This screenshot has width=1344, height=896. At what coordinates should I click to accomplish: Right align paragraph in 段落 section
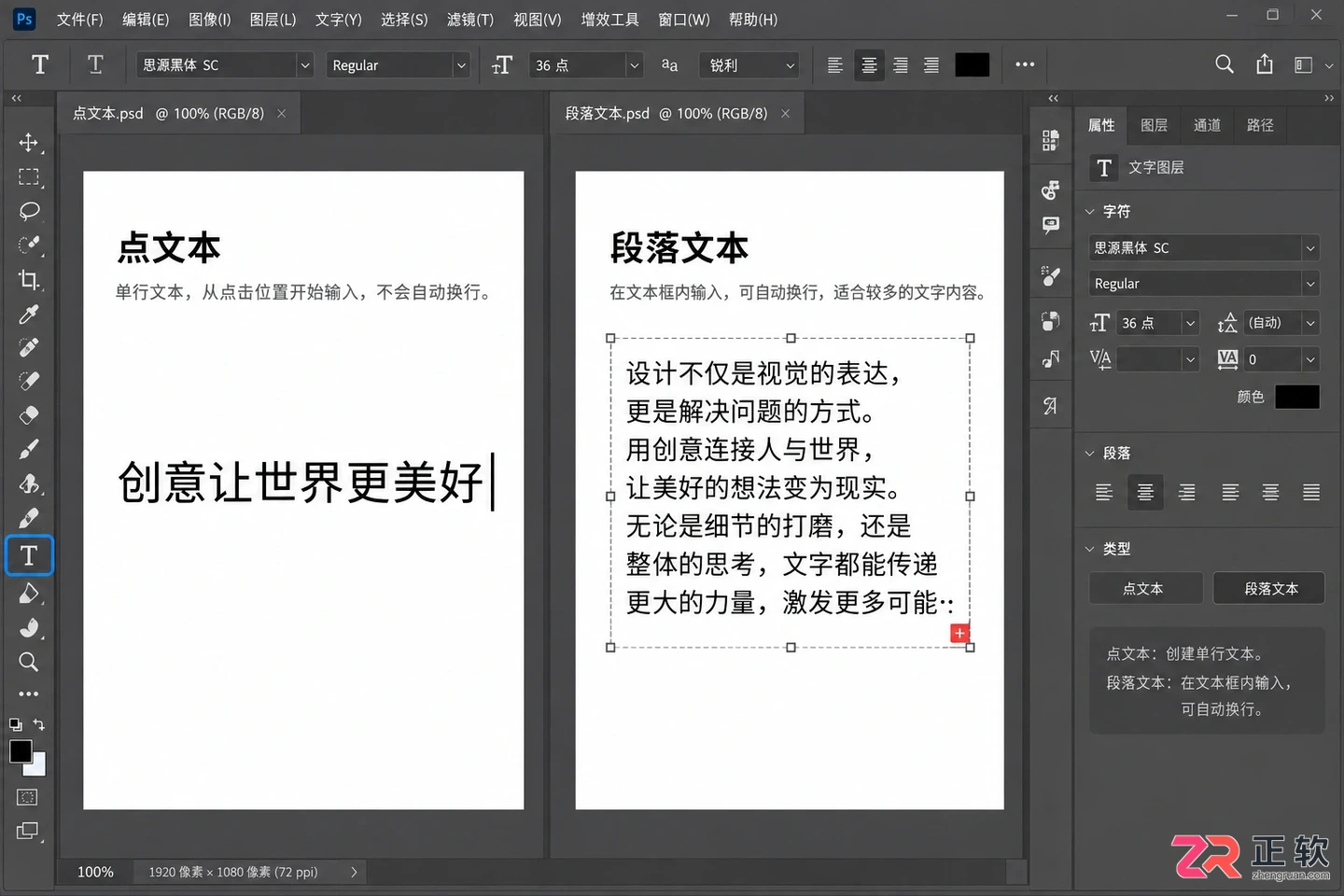[x=1187, y=492]
